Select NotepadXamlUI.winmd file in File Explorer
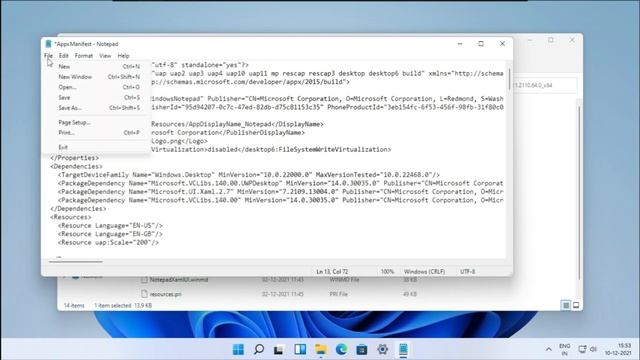Viewport: 640px width, 360px height. (x=179, y=280)
